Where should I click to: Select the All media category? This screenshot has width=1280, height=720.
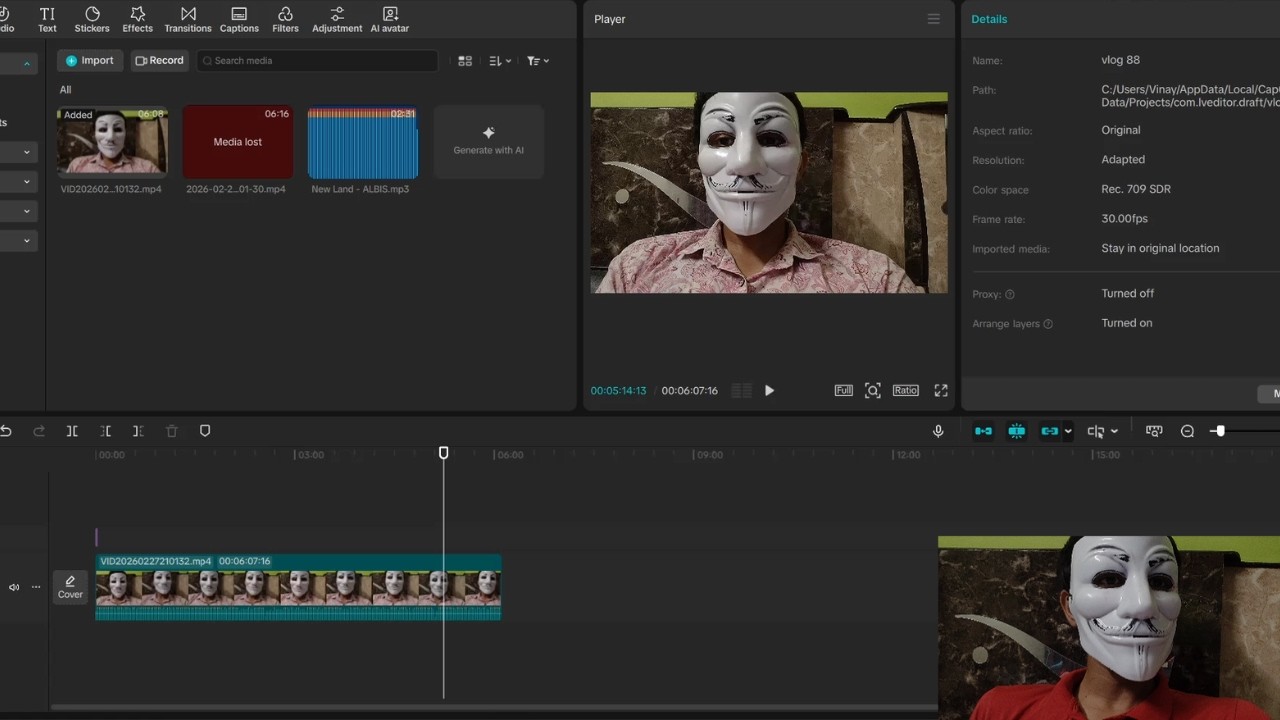[x=65, y=90]
